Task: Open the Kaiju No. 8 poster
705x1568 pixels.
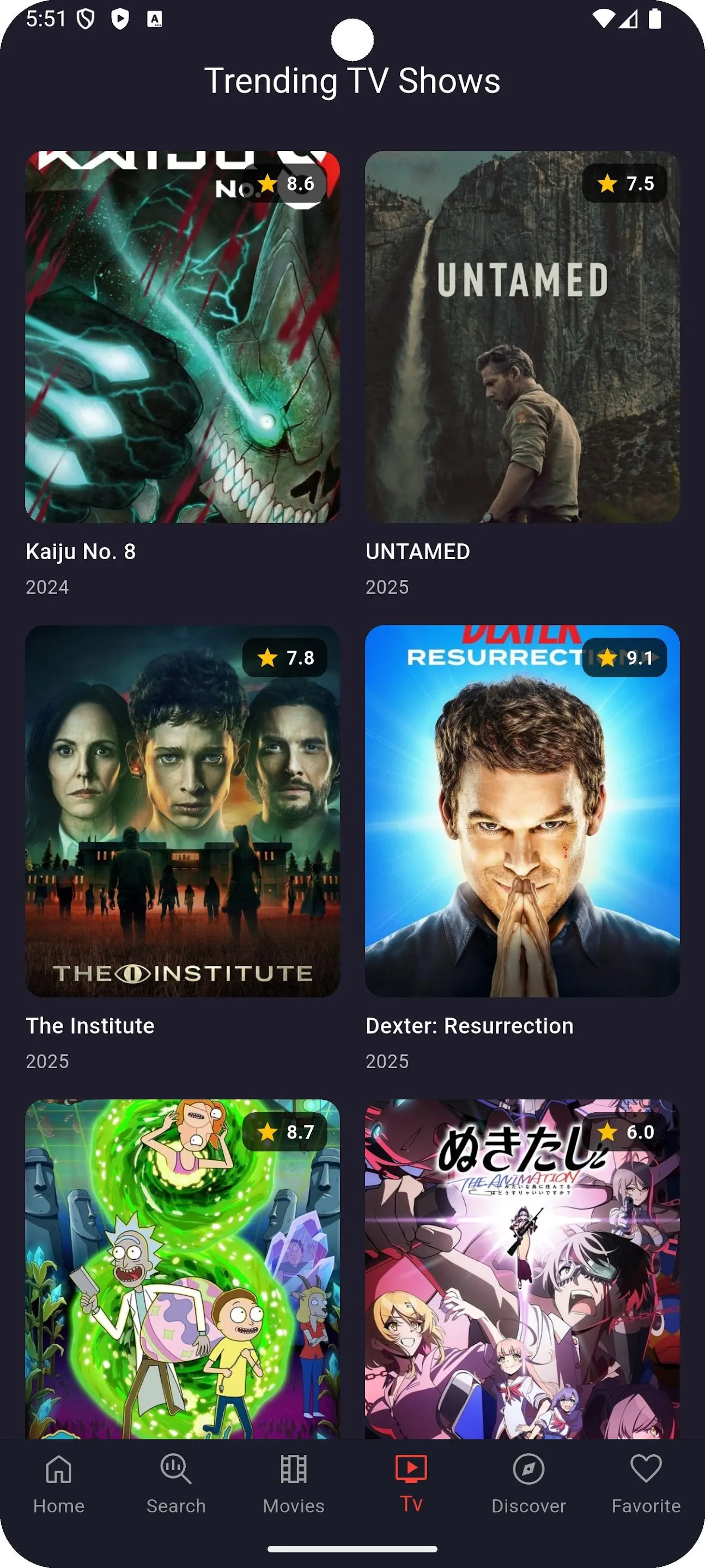Action: (182, 336)
